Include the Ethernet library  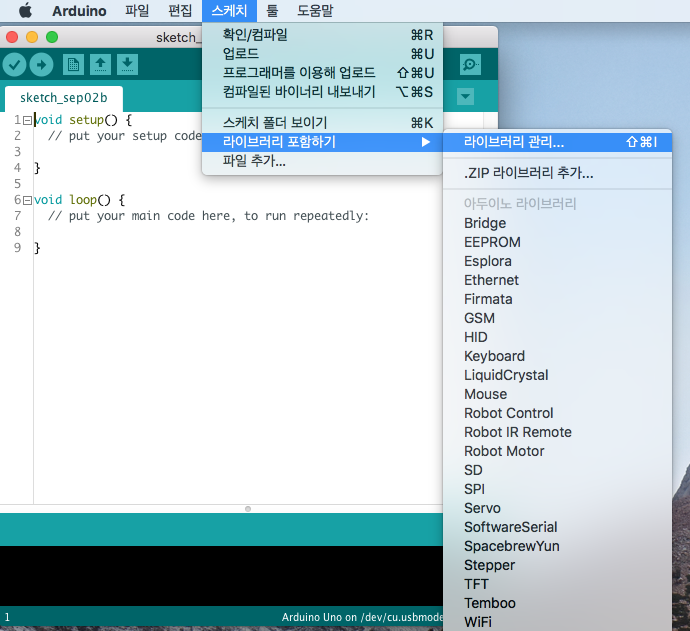(x=557, y=280)
